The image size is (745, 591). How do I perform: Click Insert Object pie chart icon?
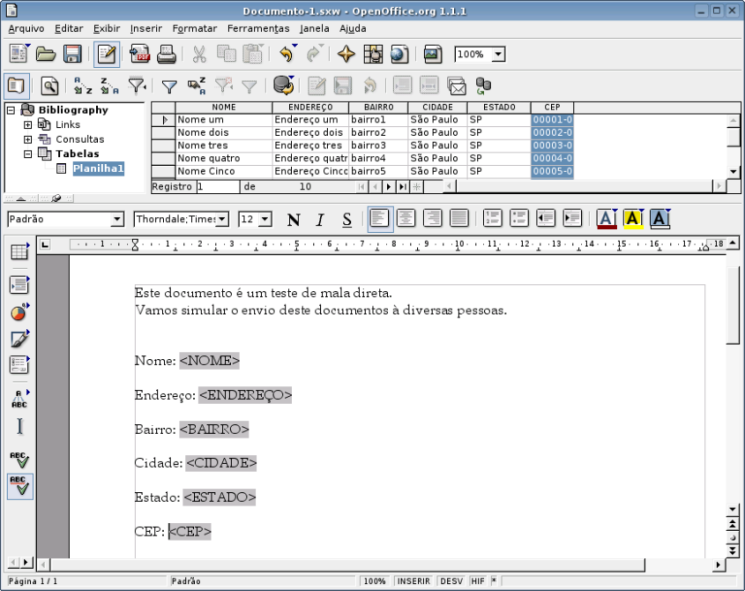pos(19,312)
